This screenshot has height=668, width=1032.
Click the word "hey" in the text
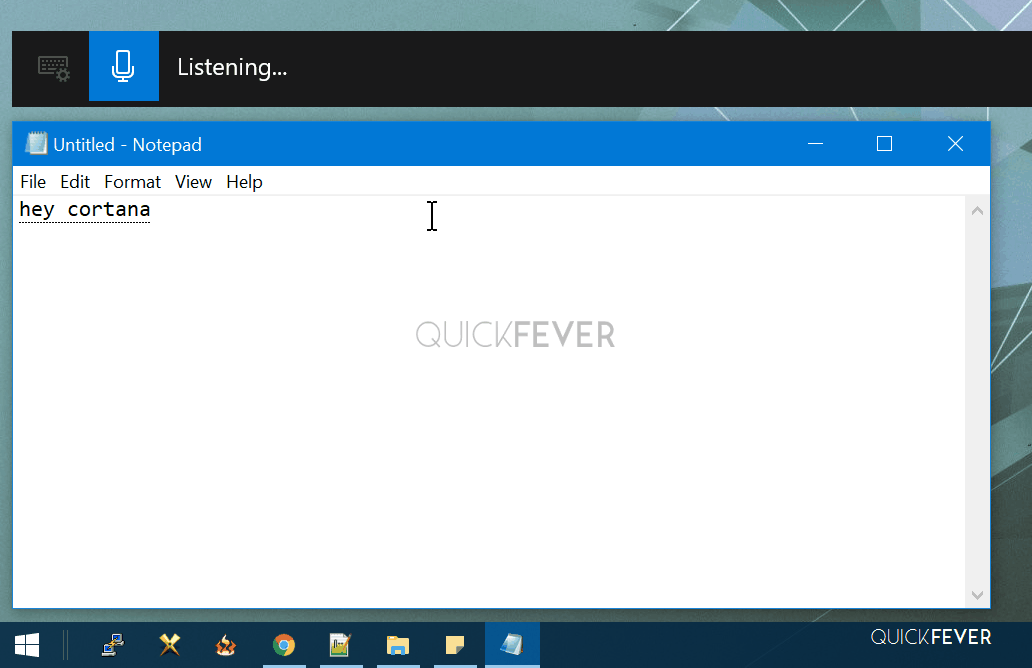click(x=36, y=209)
